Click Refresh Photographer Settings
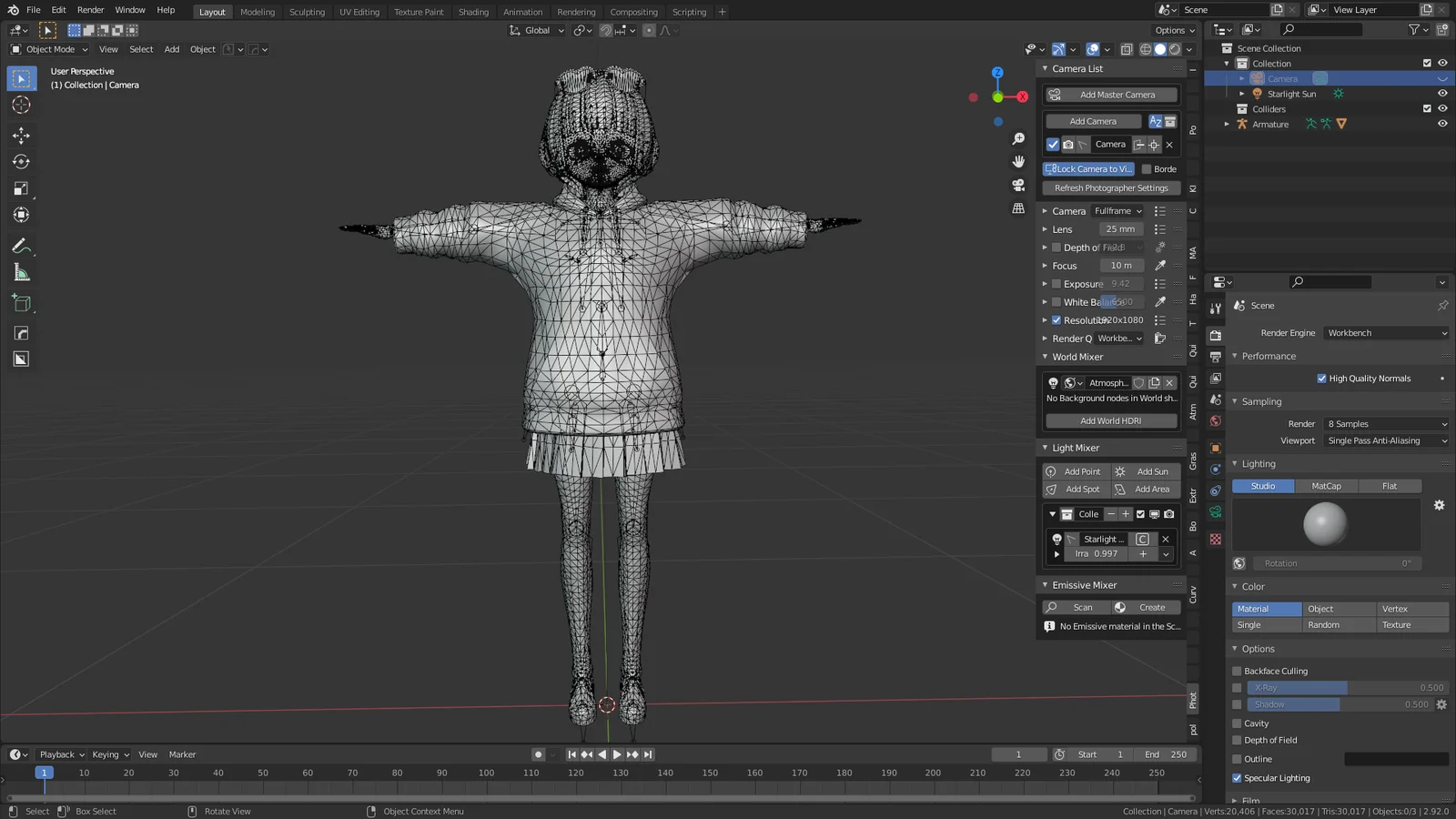 [x=1110, y=187]
